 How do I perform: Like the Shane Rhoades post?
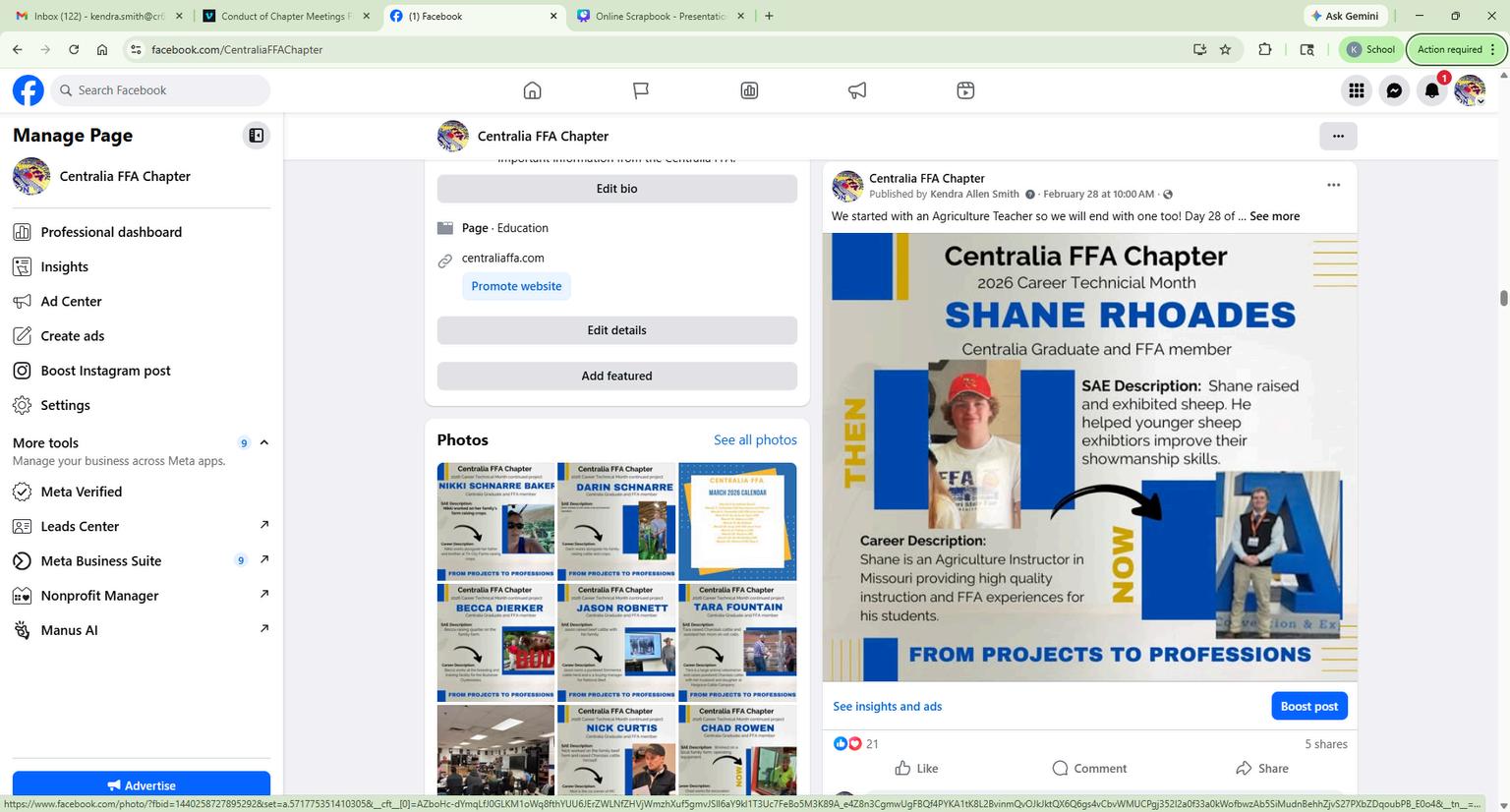pos(916,768)
